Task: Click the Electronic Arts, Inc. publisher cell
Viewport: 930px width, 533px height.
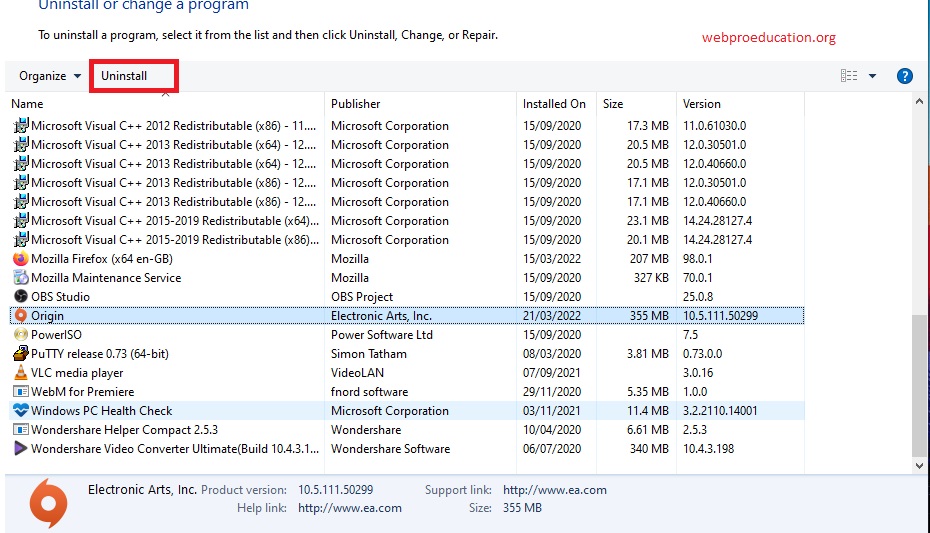Action: (381, 315)
